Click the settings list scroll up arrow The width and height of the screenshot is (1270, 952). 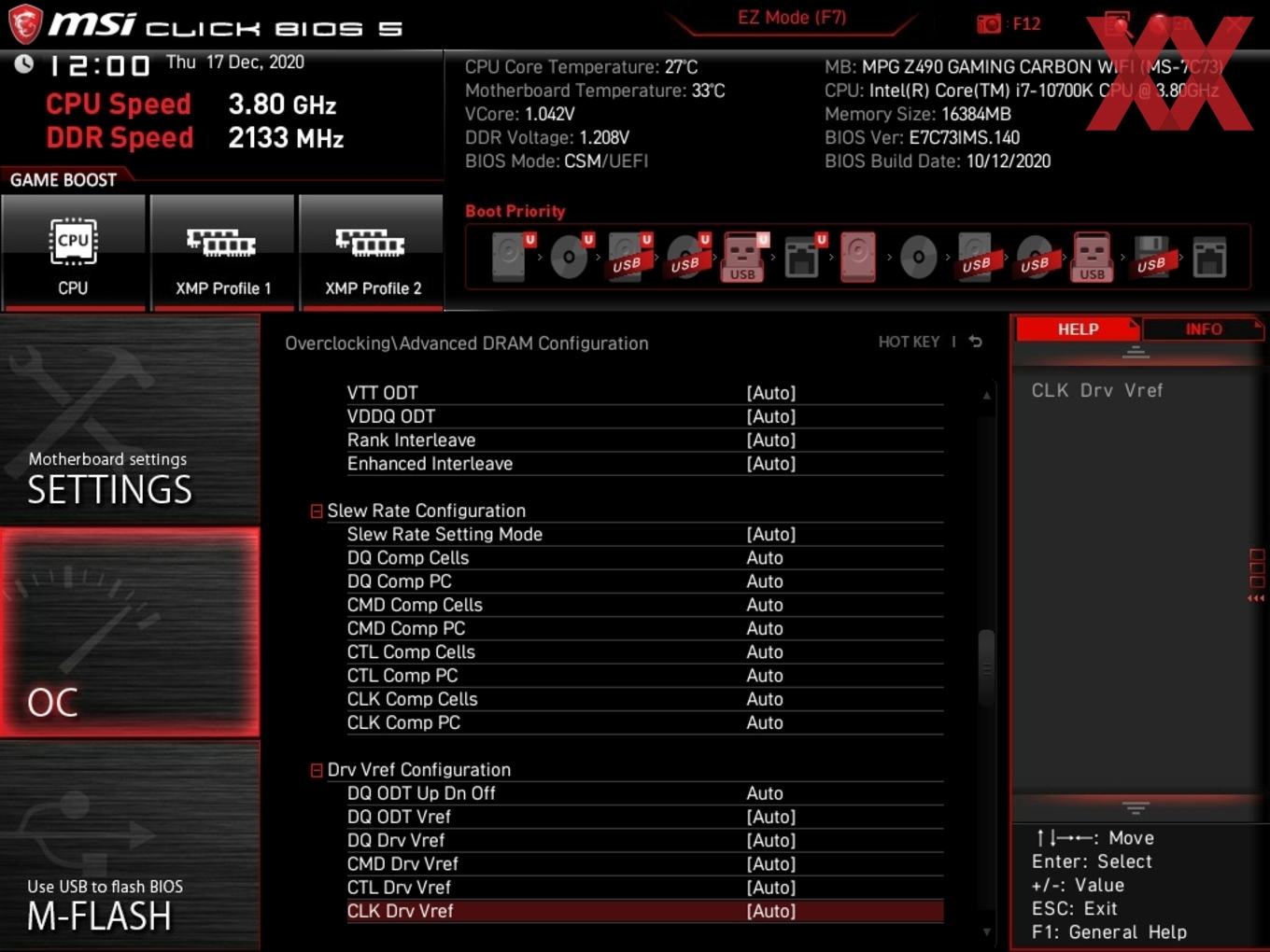(x=986, y=396)
